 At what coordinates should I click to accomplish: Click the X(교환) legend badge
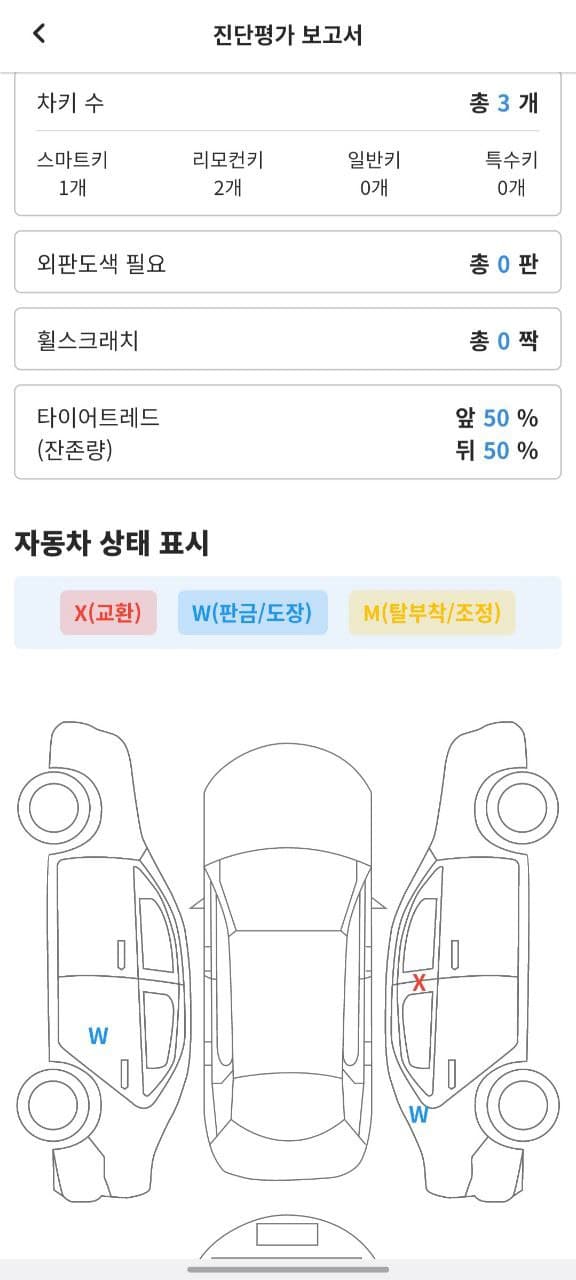coord(108,613)
